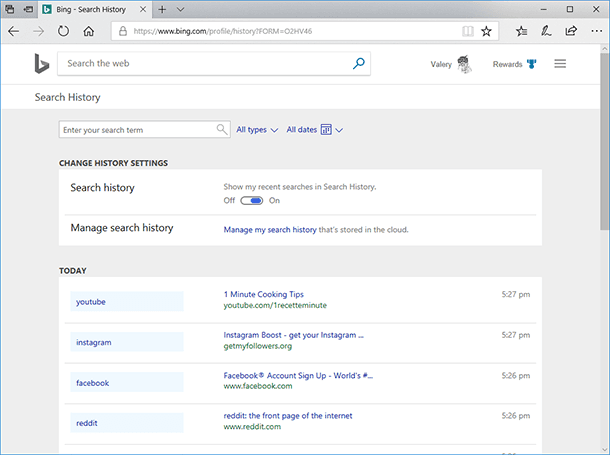Click www.reddit.com URL text
The width and height of the screenshot is (610, 455).
coord(252,427)
